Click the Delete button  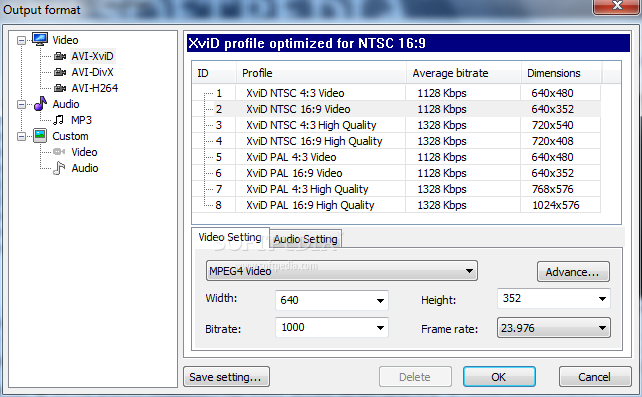[x=415, y=377]
